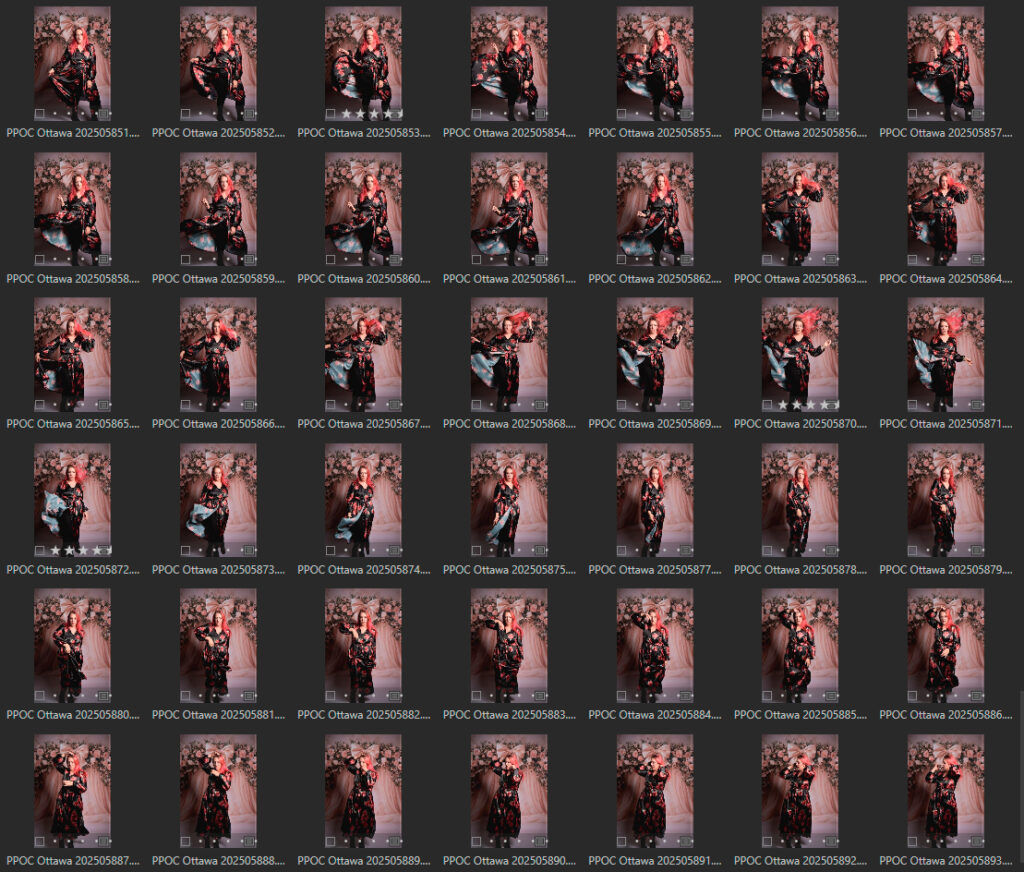Click the variants badge icon on thumbnail 202505893
This screenshot has width=1024, height=872.
[x=977, y=841]
